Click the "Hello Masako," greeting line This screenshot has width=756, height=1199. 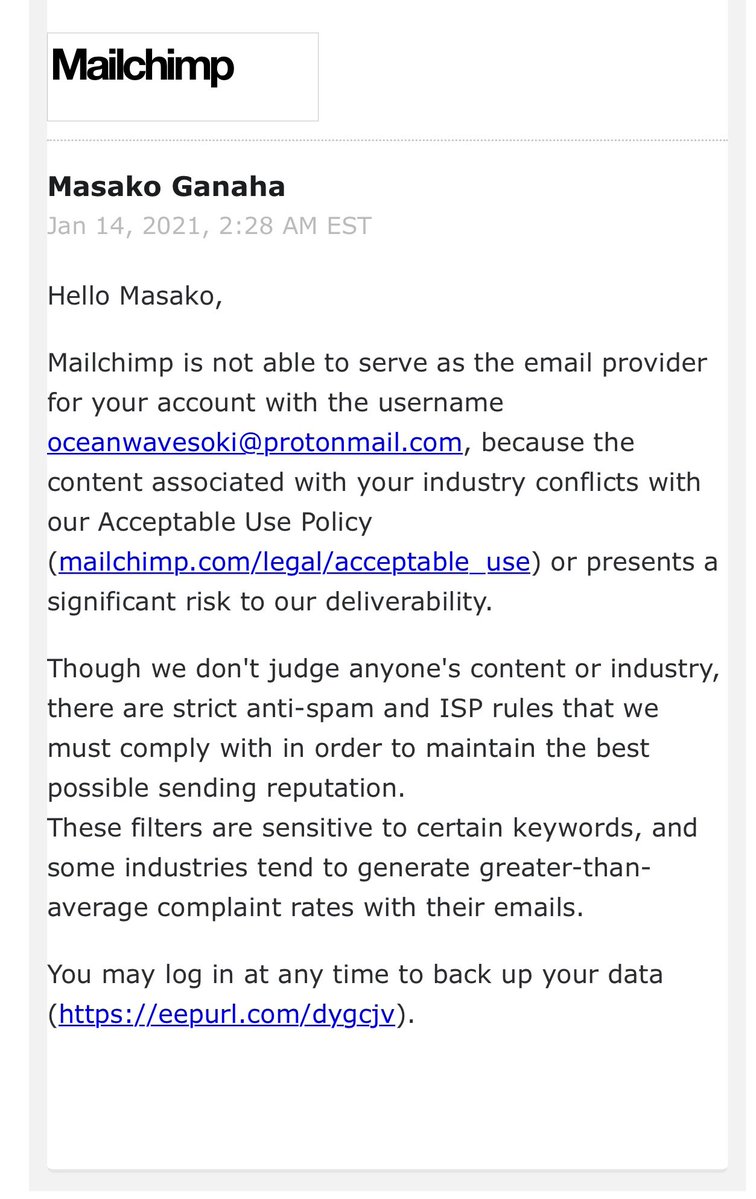134,297
